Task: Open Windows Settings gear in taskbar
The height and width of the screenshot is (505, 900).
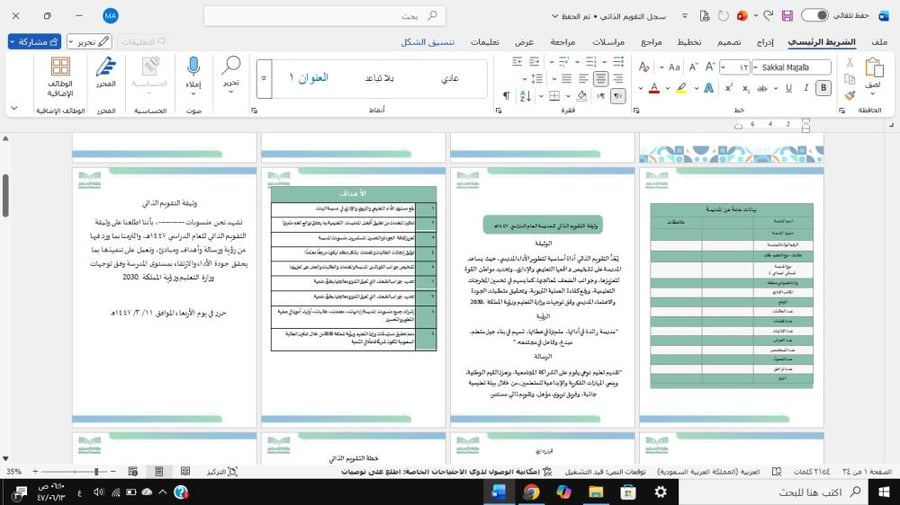Action: [660, 492]
